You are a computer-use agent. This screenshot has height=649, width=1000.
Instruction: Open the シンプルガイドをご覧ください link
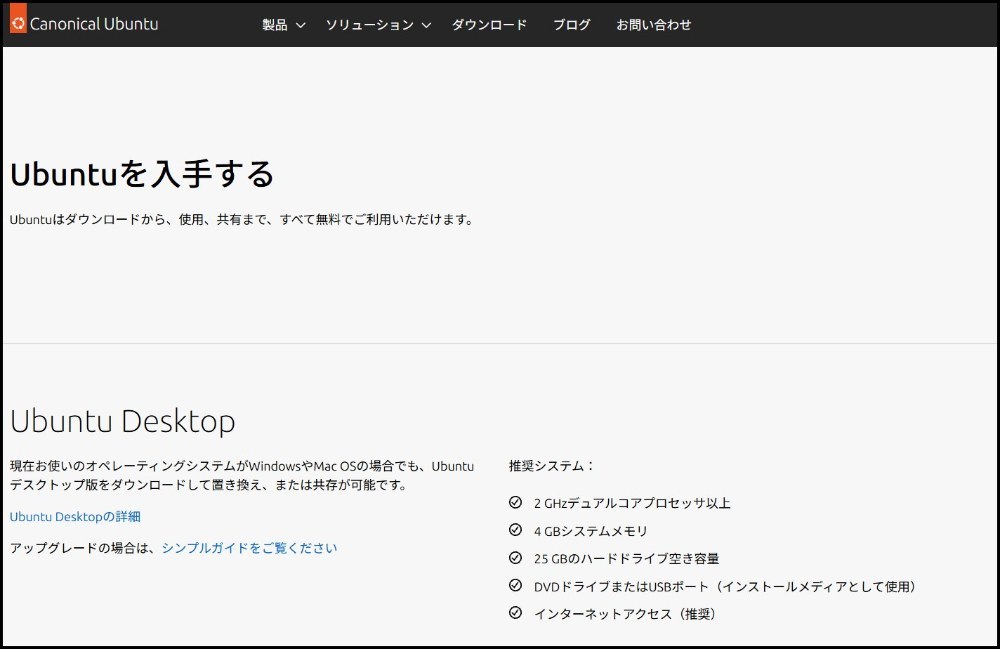click(249, 548)
